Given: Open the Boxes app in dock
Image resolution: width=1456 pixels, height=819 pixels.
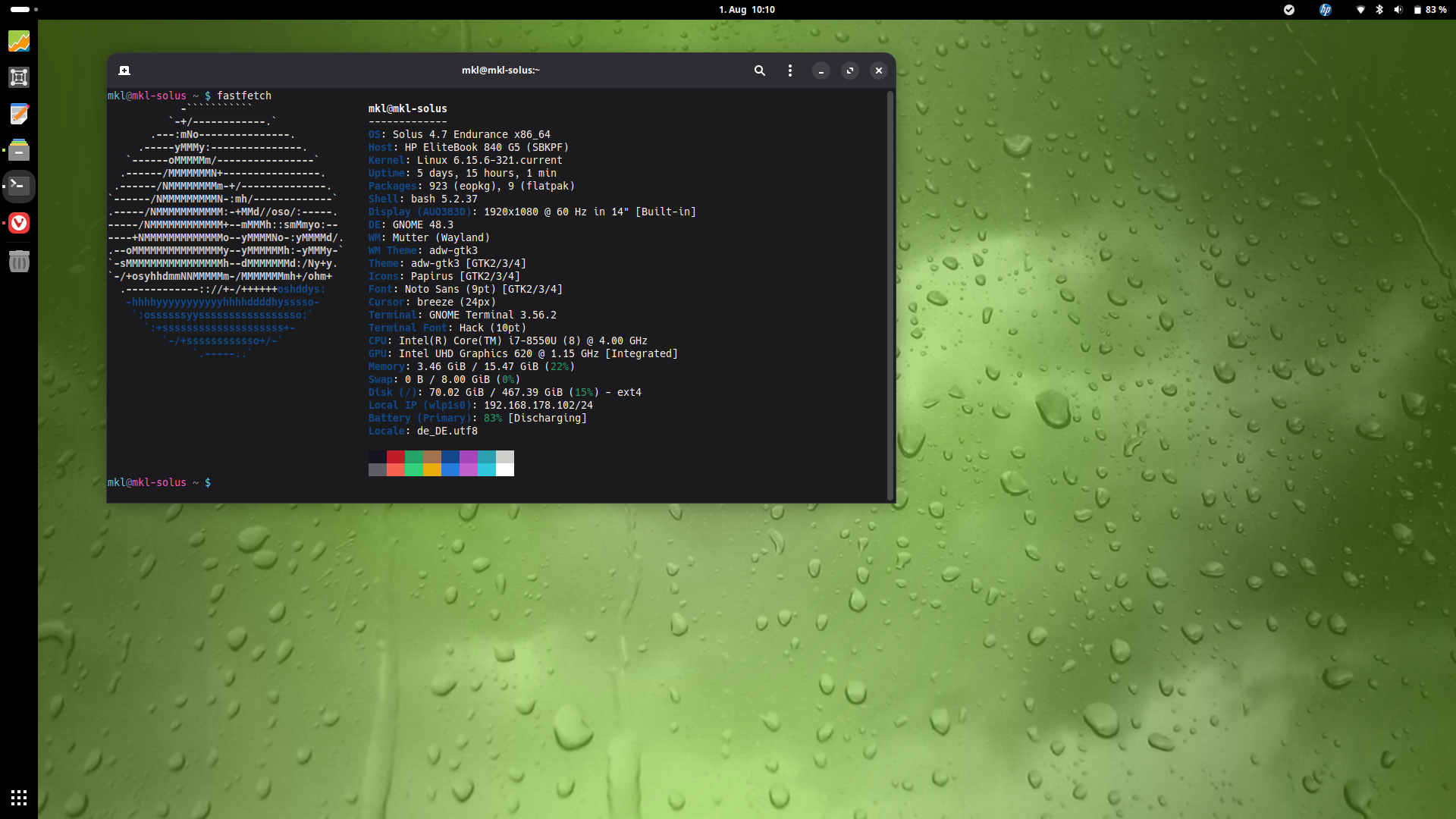Looking at the screenshot, I should point(19,77).
